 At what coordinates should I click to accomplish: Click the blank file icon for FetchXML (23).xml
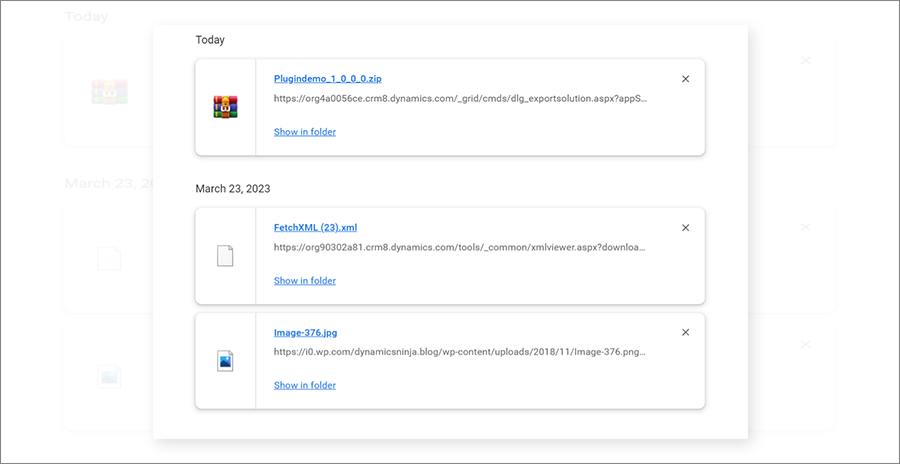click(x=225, y=256)
